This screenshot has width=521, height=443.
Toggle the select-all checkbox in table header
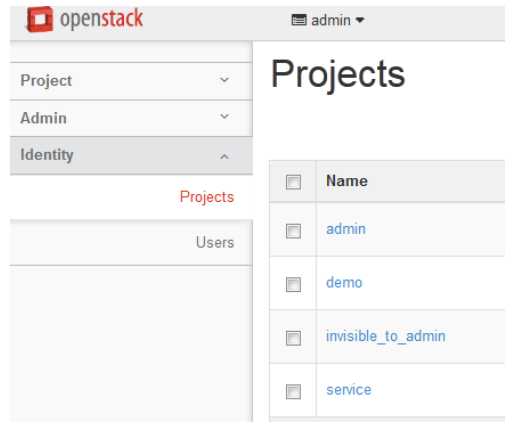point(293,182)
